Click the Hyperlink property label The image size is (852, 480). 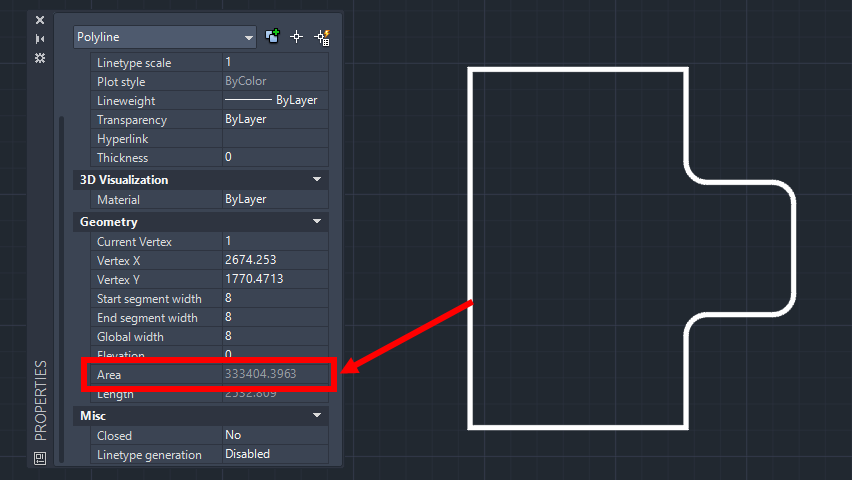[x=122, y=139]
